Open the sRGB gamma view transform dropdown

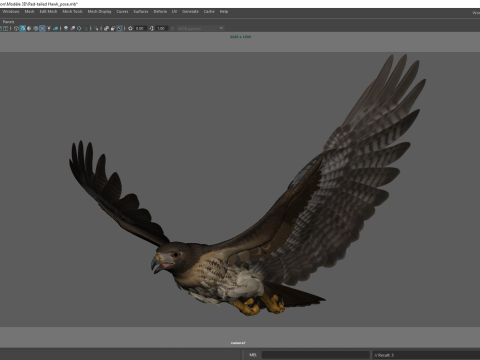[x=200, y=28]
